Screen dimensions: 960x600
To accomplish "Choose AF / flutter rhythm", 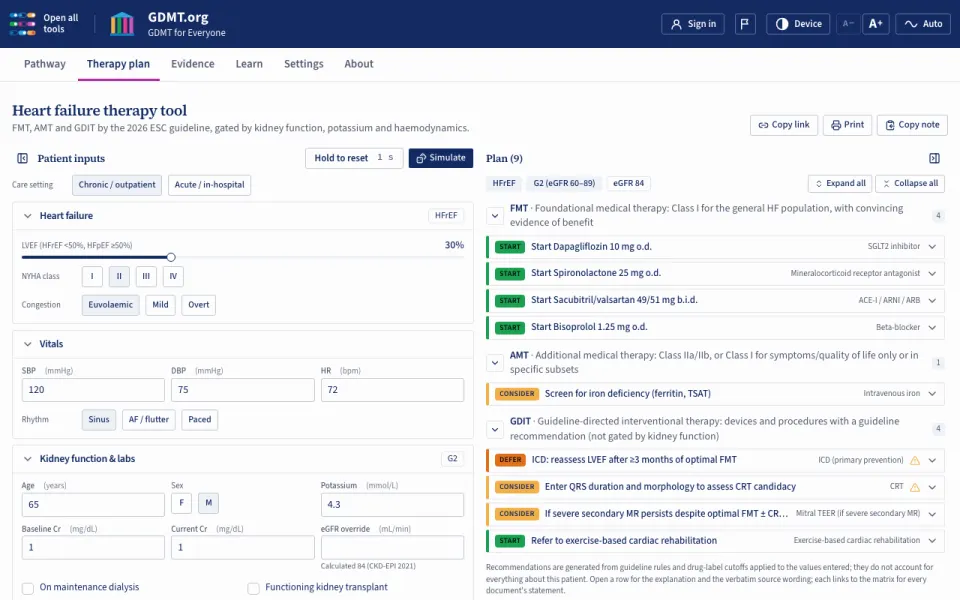I will click(149, 419).
